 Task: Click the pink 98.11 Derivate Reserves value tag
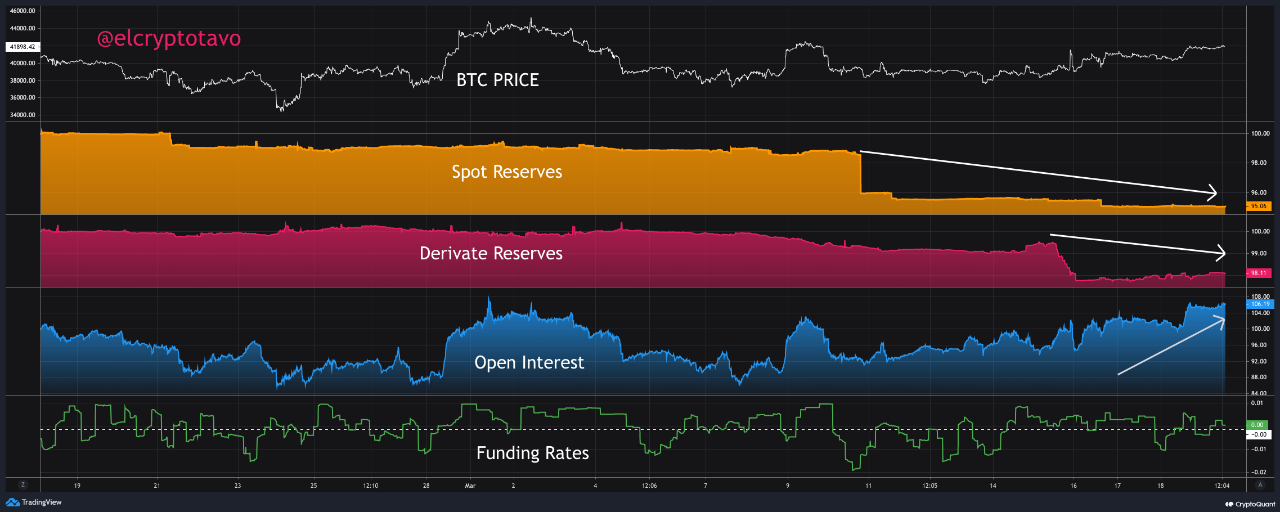pyautogui.click(x=1257, y=272)
